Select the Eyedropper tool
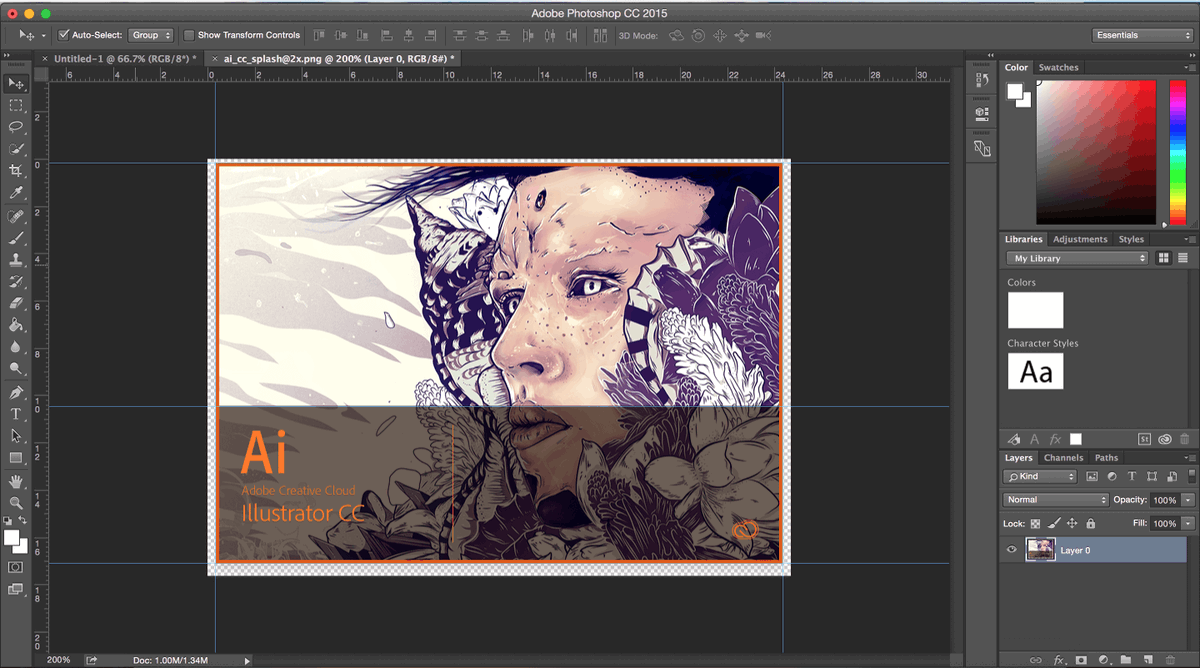Screen dimensions: 1200x668 coord(16,194)
